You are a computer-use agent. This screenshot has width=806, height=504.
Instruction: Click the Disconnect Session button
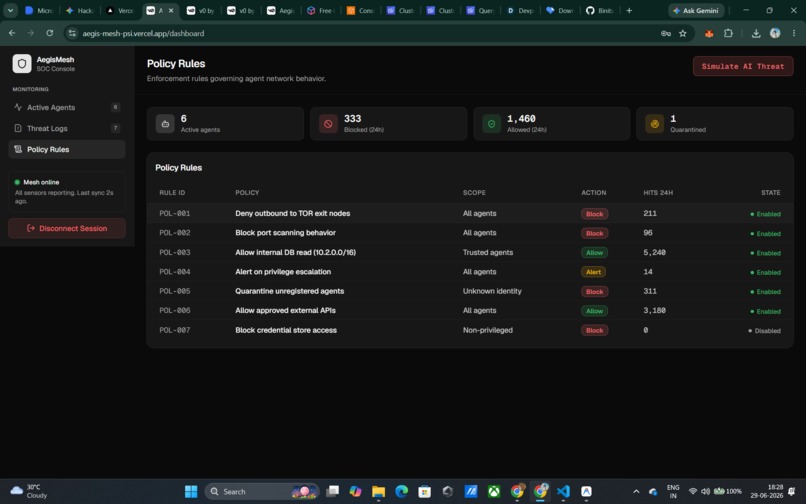point(67,228)
